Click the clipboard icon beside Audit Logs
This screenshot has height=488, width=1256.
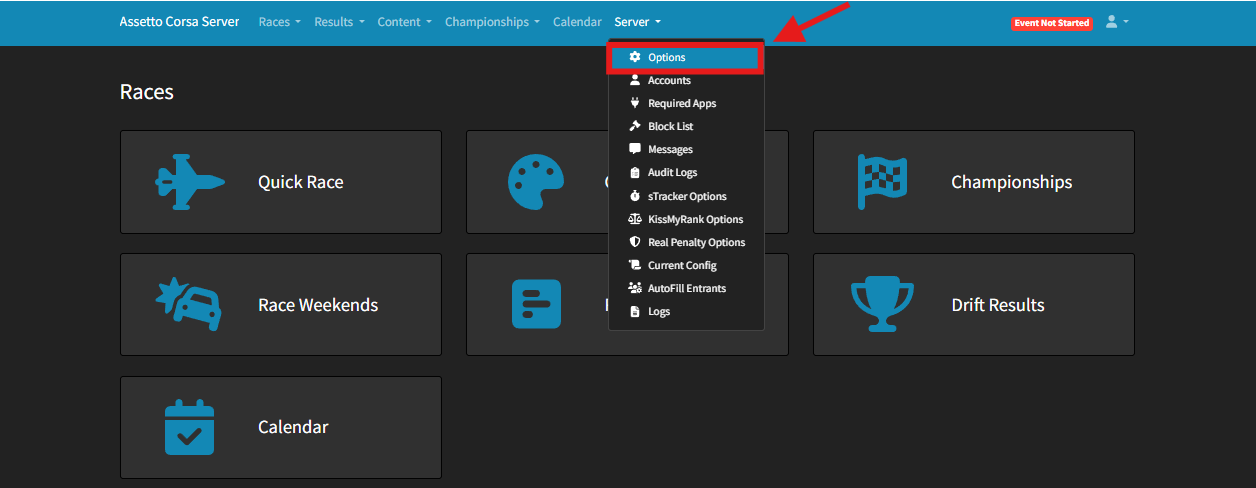point(635,172)
